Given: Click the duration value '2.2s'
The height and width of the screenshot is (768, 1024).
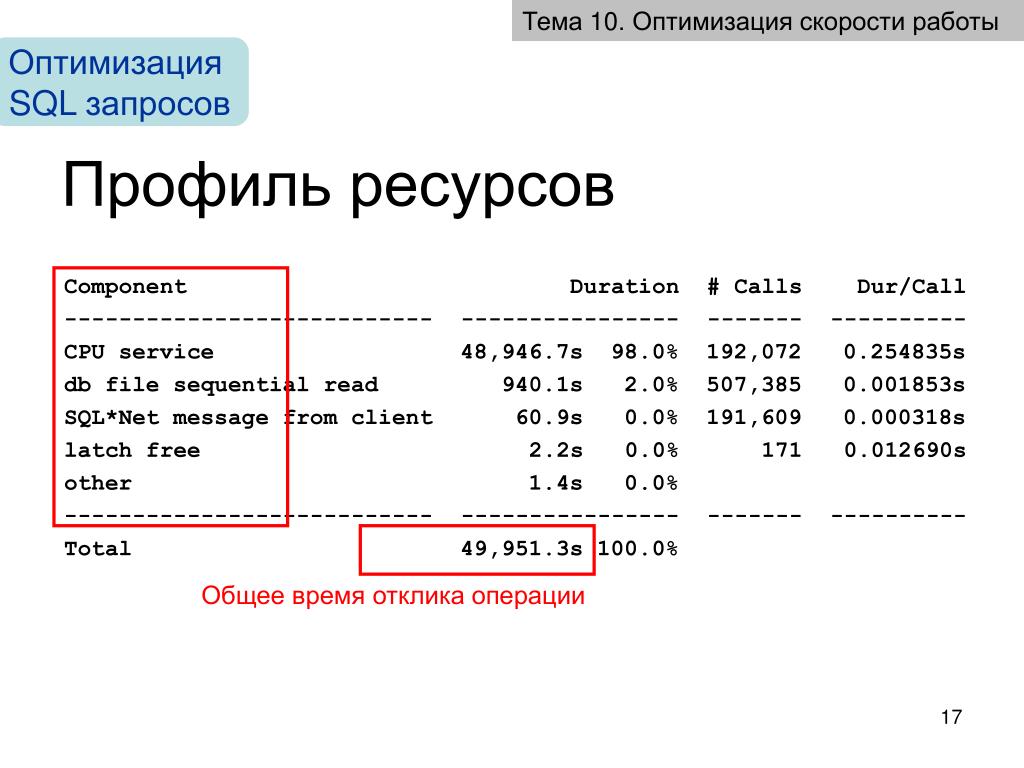Looking at the screenshot, I should pyautogui.click(x=555, y=450).
